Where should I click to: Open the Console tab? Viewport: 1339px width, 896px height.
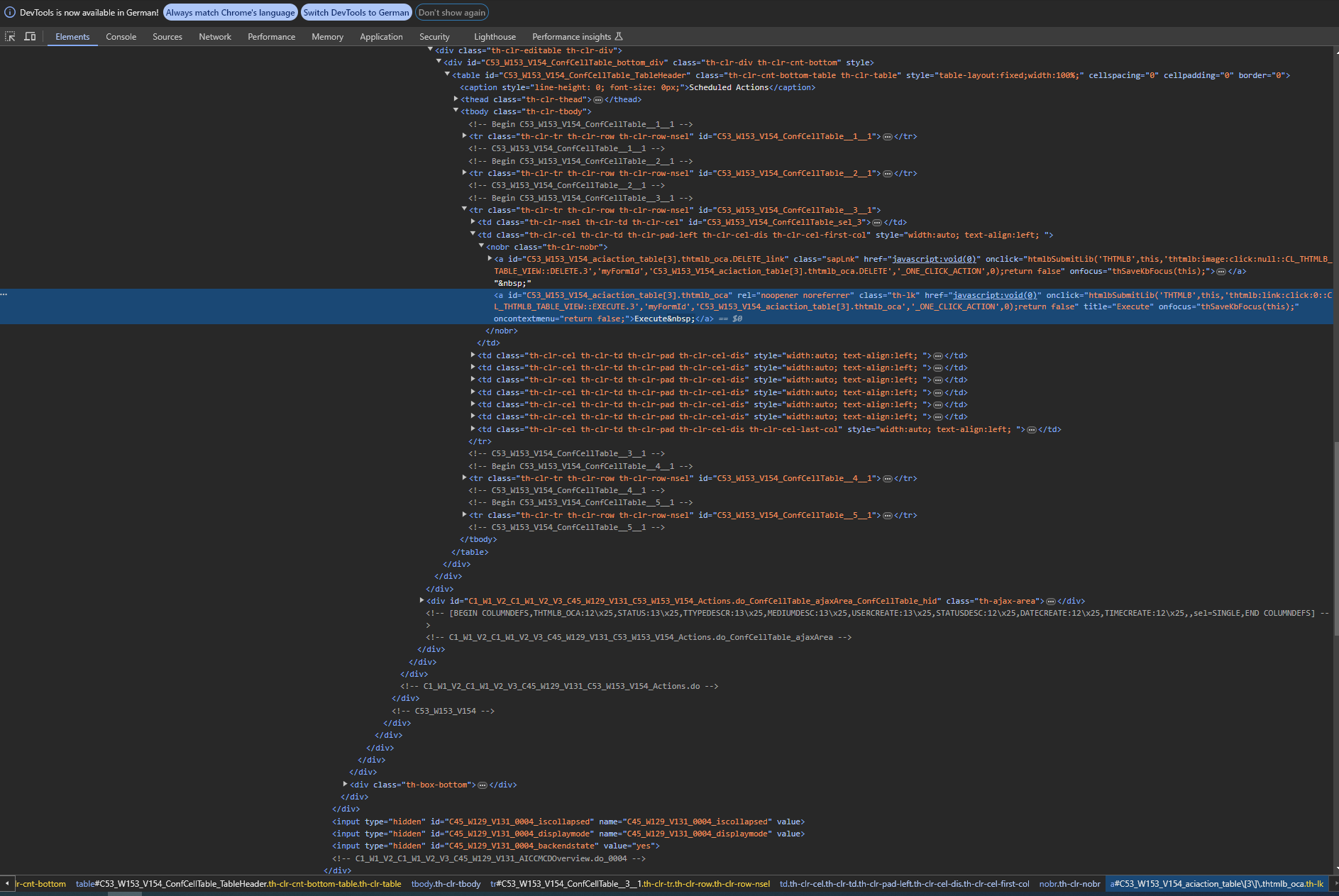[121, 37]
